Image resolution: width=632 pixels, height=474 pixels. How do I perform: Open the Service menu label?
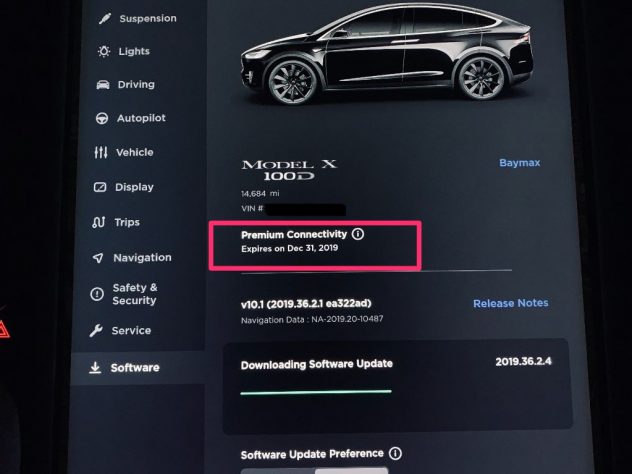tap(131, 331)
